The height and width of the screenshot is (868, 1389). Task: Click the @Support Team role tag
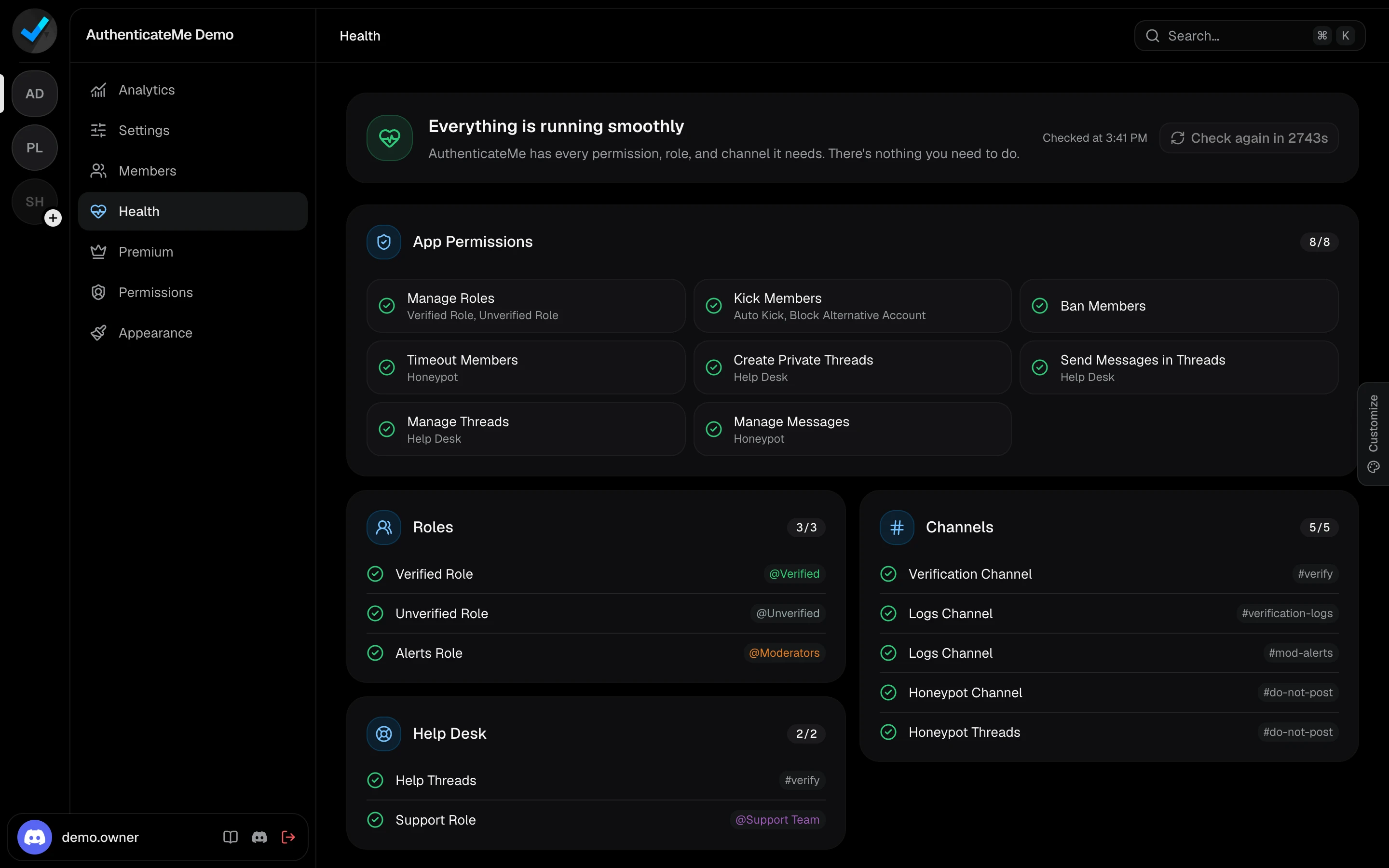(x=777, y=820)
